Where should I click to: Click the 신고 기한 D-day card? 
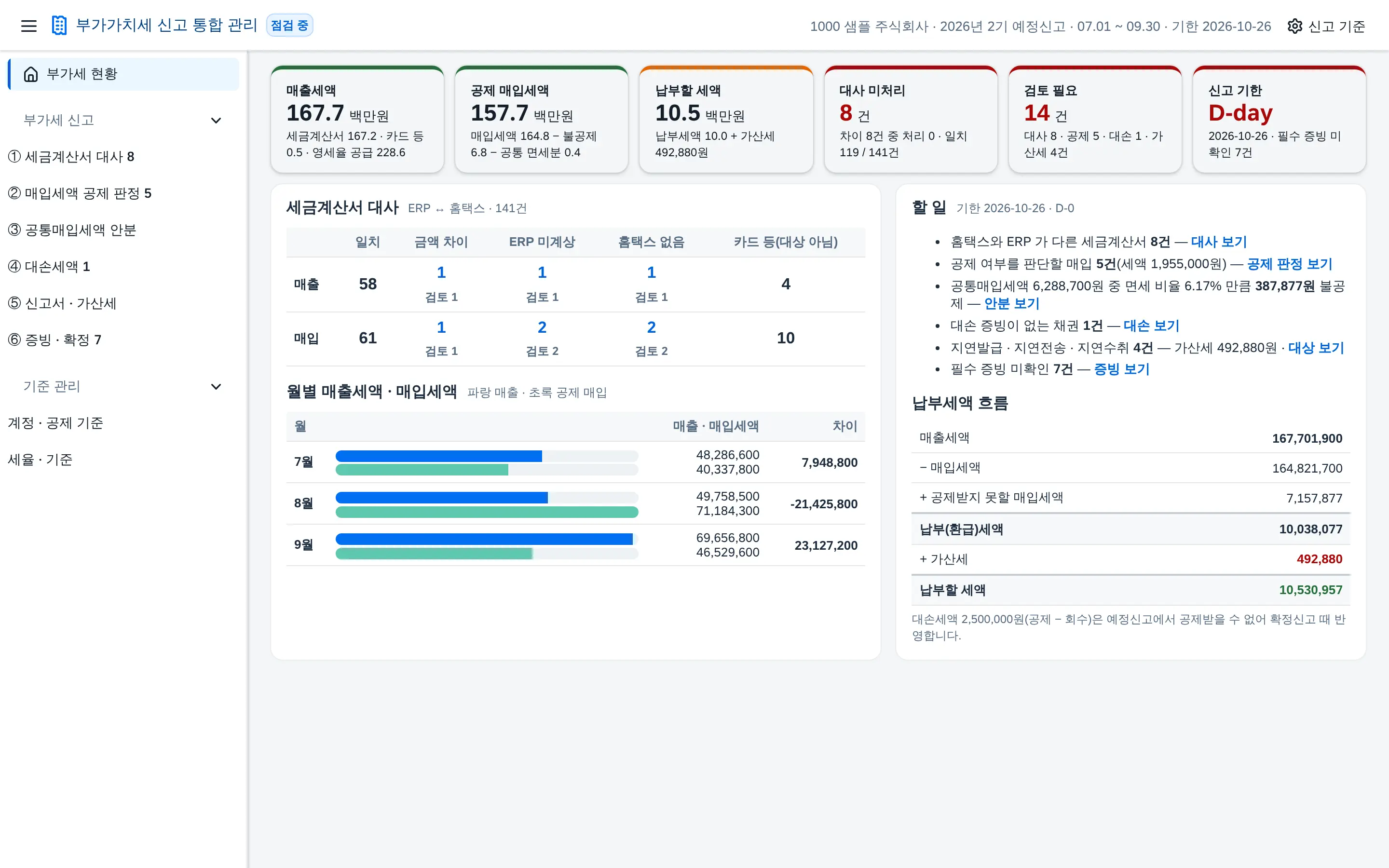pyautogui.click(x=1279, y=120)
